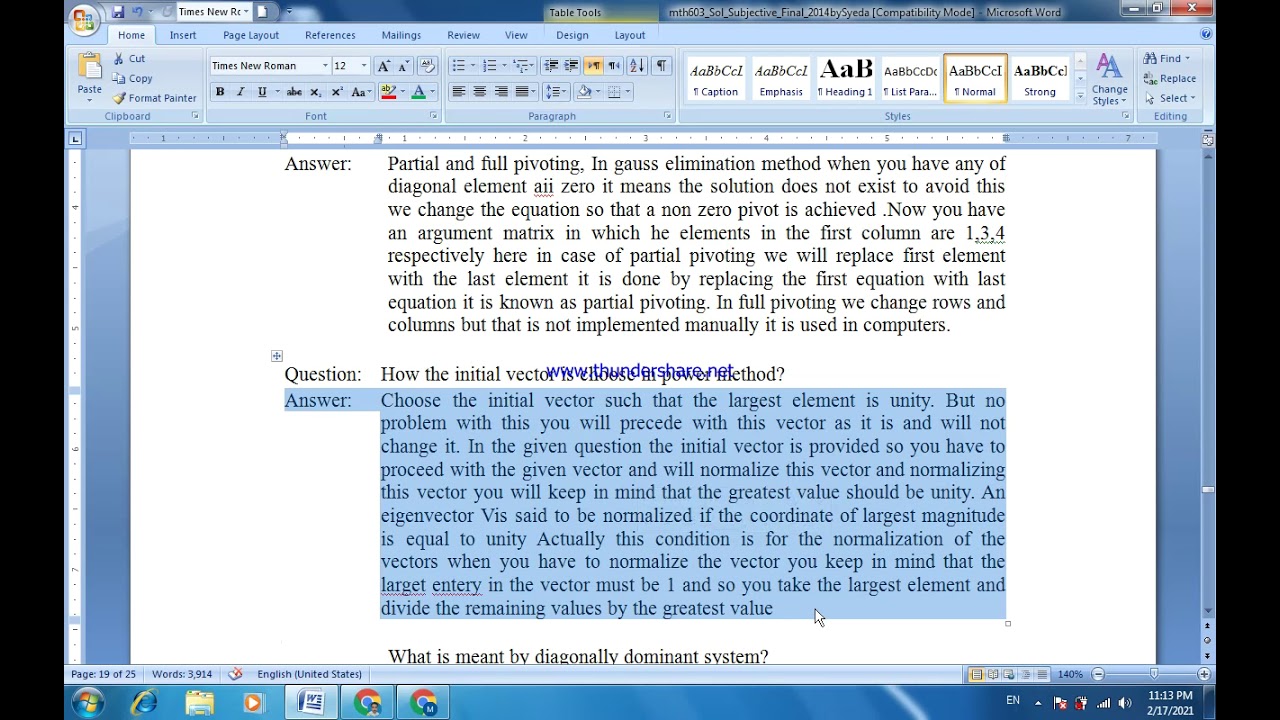Toggle Print Layout view
This screenshot has width=1280, height=720.
click(977, 674)
